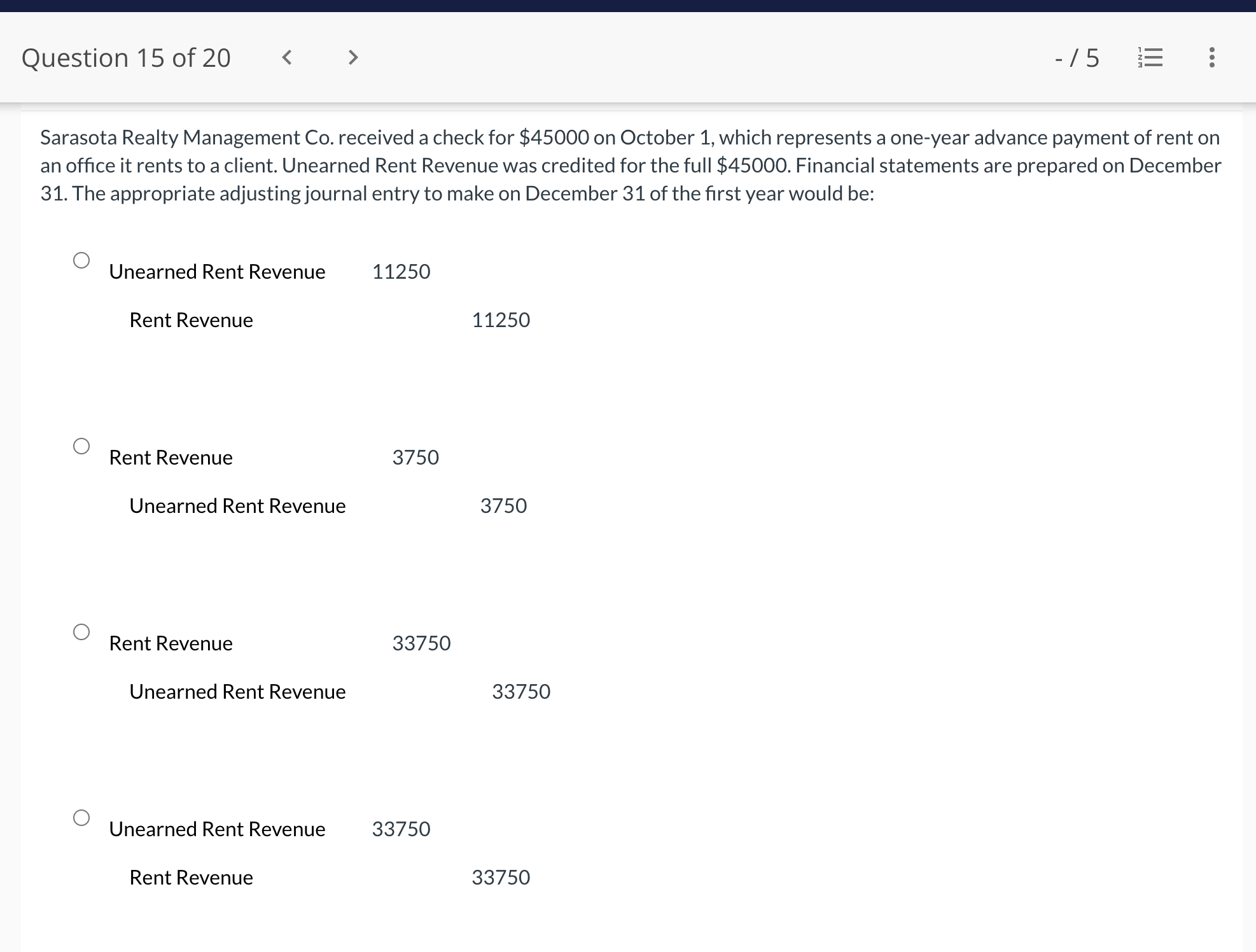Click Unearned Rent Revenue label in first option
The width and height of the screenshot is (1256, 952).
[217, 272]
